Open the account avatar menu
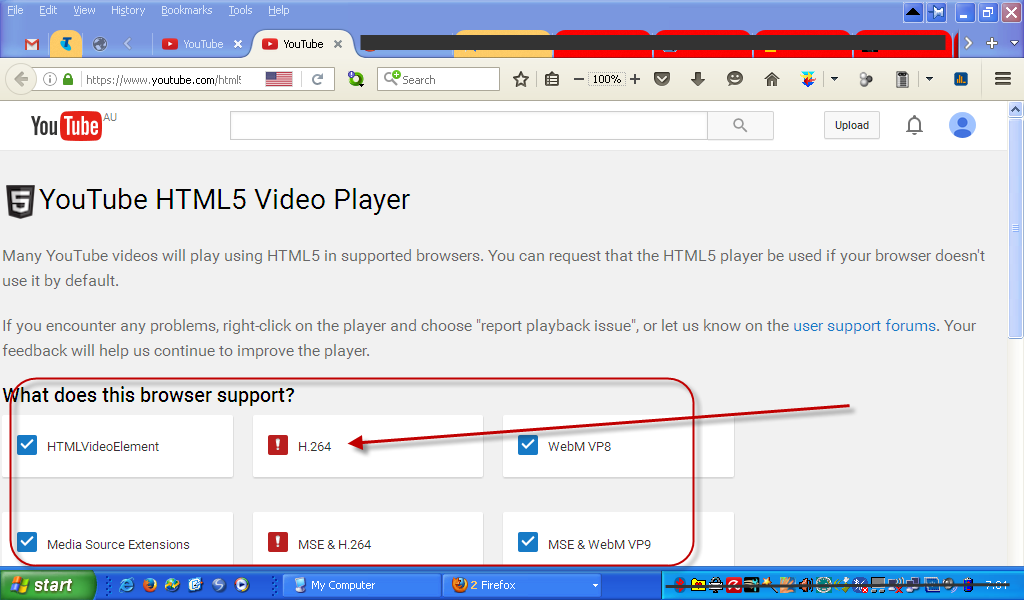 pos(962,125)
